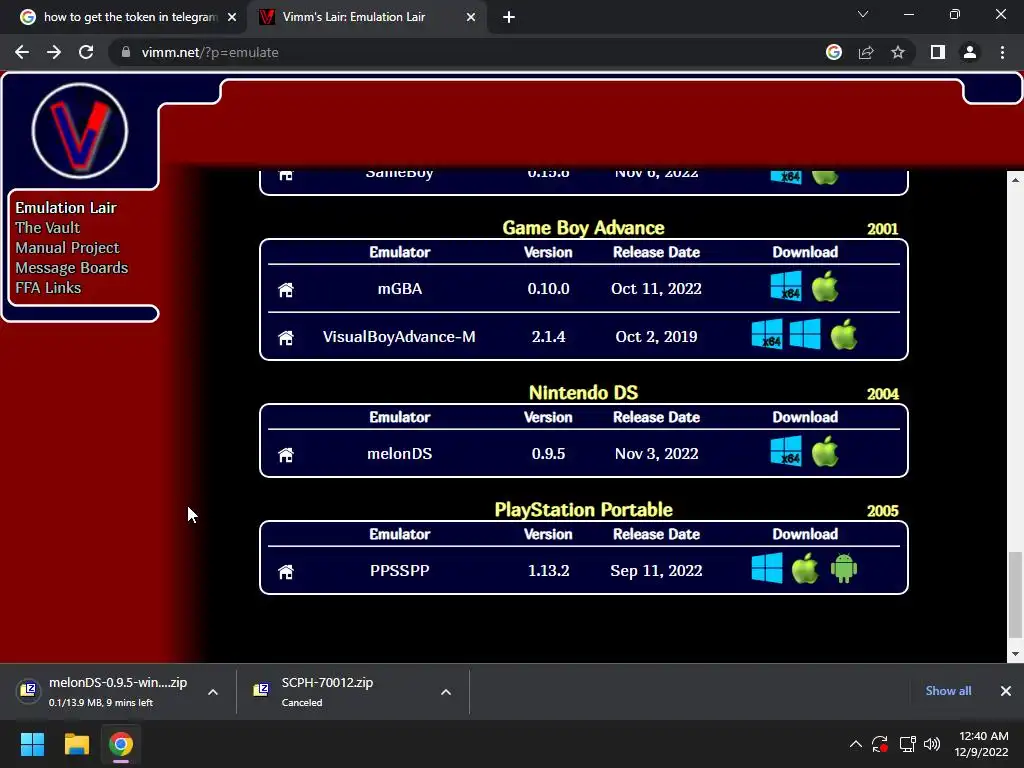Close the telegram token Google tab
1024x768 pixels.
click(x=232, y=17)
